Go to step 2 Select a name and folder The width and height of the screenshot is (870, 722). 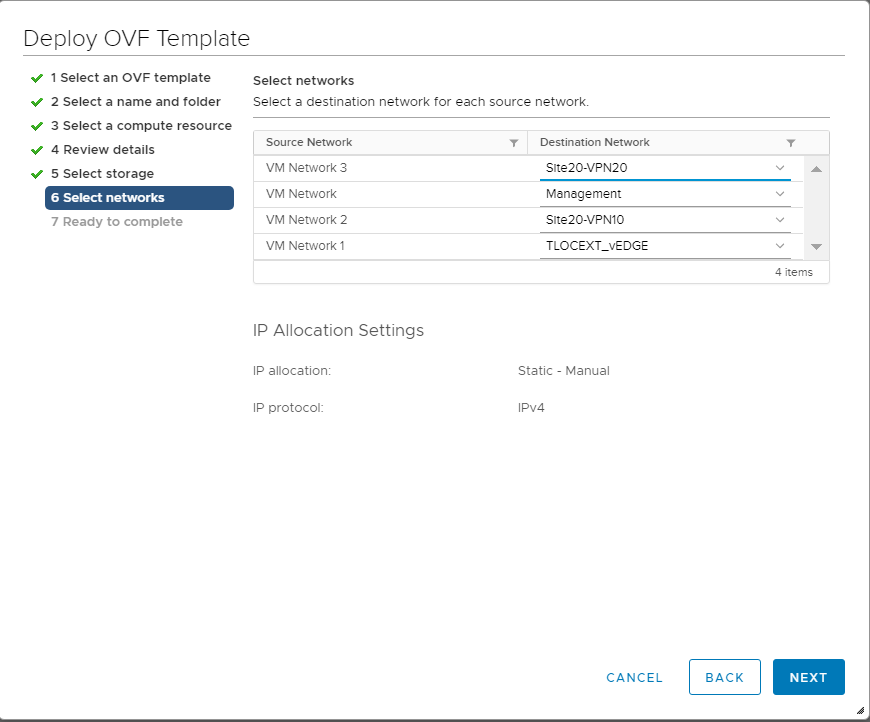pyautogui.click(x=135, y=102)
